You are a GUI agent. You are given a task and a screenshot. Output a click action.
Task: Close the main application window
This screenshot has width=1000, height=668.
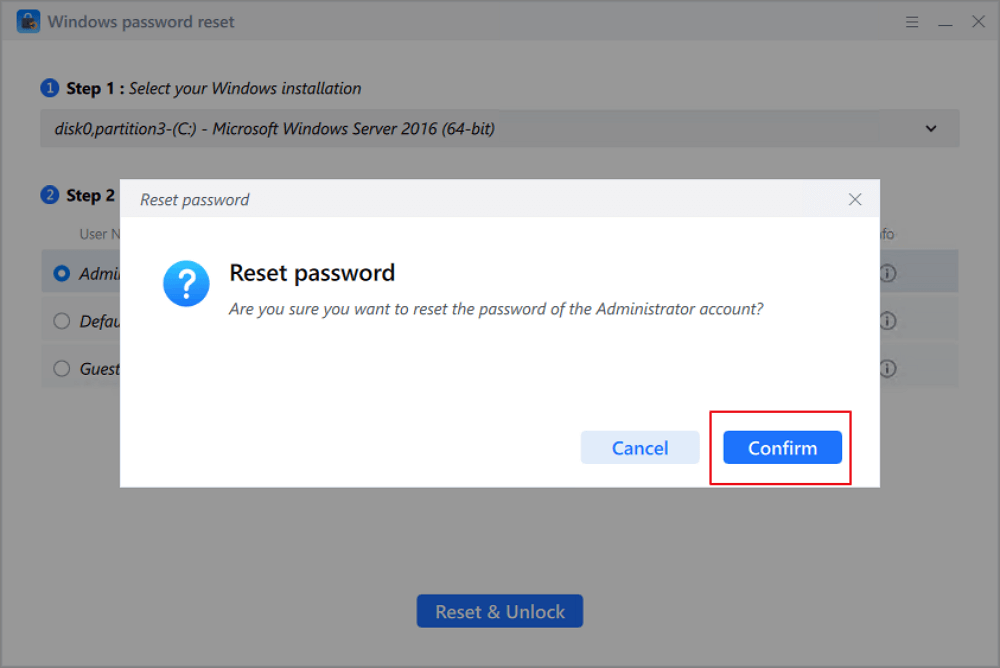click(x=978, y=21)
